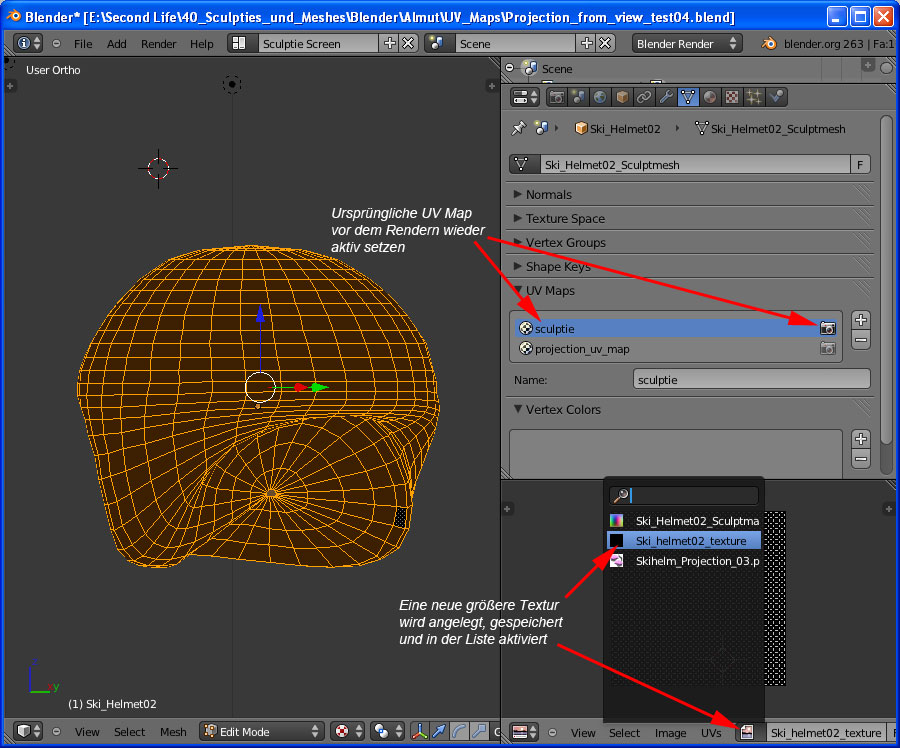
Task: Enable render camera on projection_uv_map
Action: click(827, 349)
